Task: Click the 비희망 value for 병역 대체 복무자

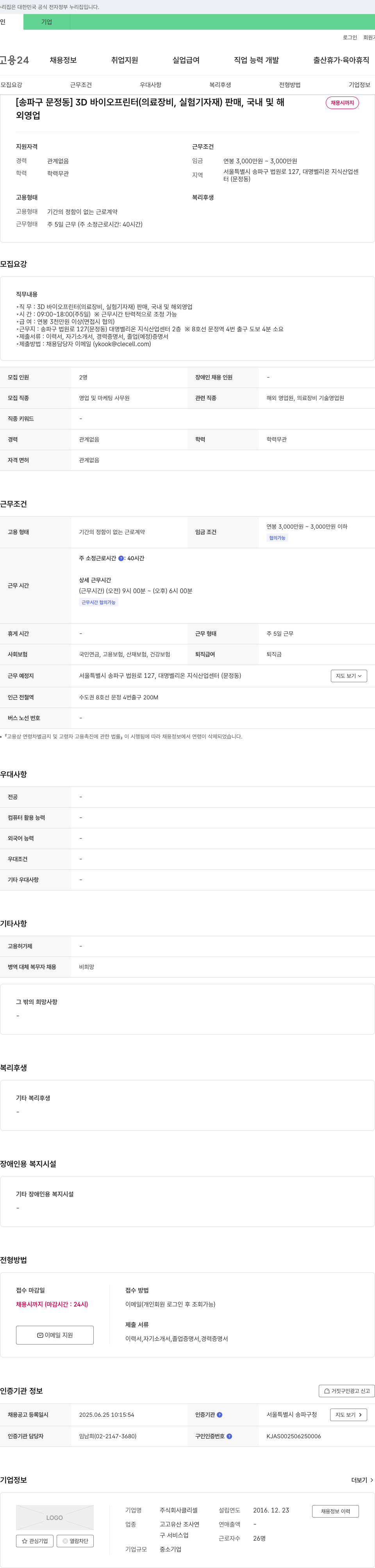Action: [86, 967]
